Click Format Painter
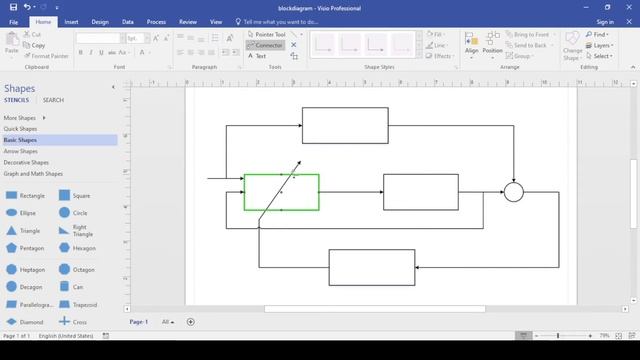 46,56
